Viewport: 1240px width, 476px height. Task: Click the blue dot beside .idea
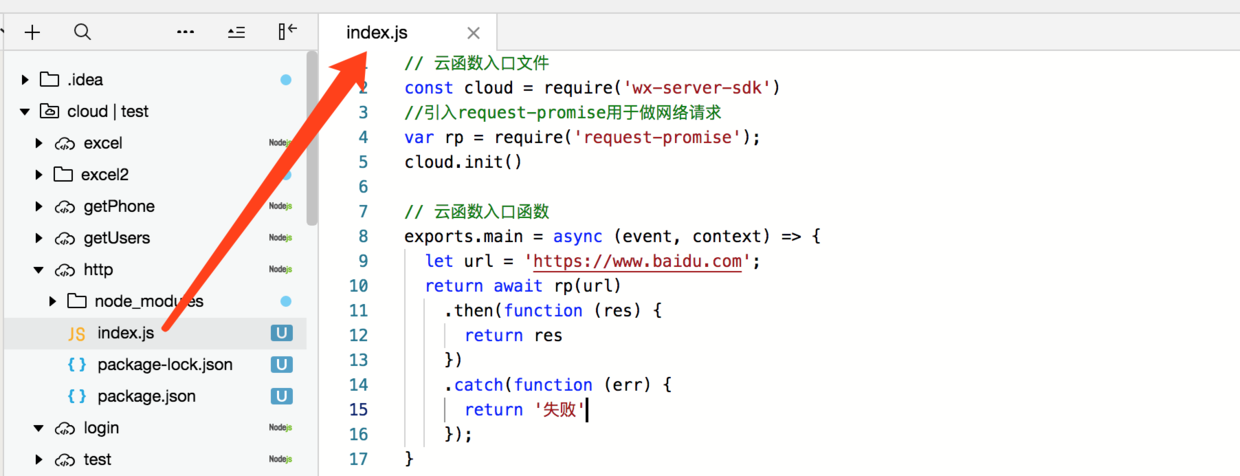click(x=286, y=80)
